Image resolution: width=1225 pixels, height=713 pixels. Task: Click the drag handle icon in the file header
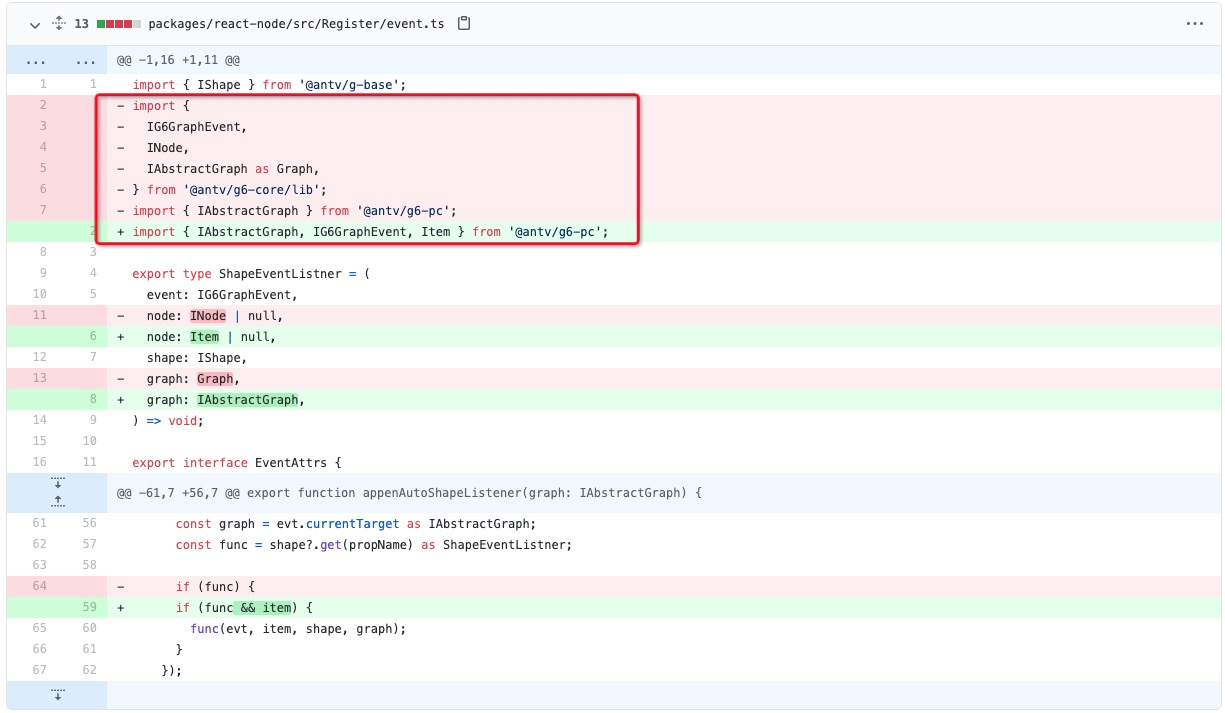[x=58, y=24]
